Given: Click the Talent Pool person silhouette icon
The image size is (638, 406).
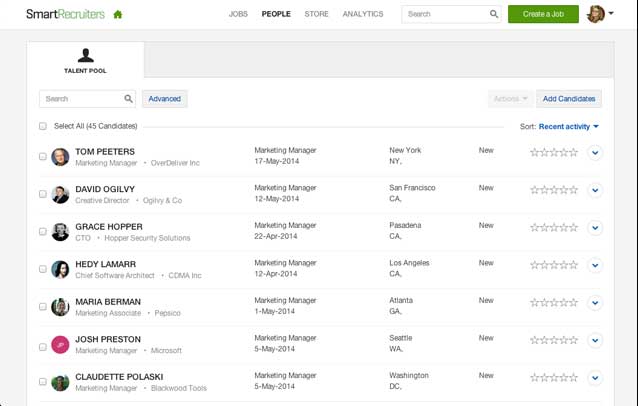Looking at the screenshot, I should (x=85, y=55).
